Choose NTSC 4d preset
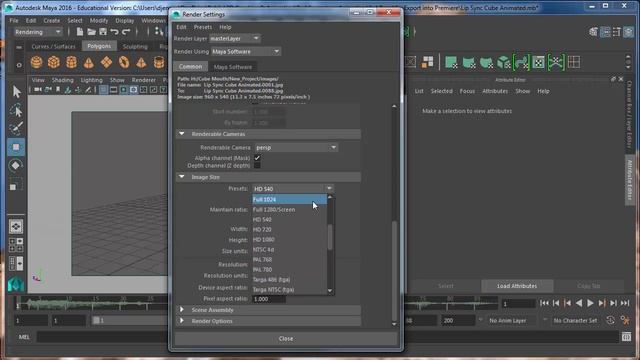The image size is (640, 360). (x=289, y=249)
